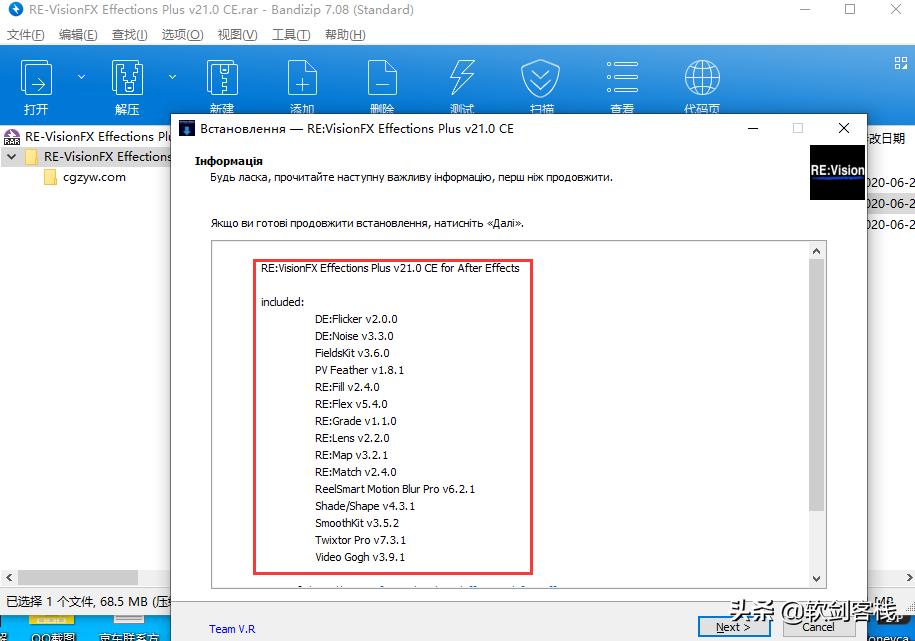
Task: Expand the dropdown arrow beside 解压
Action: pos(172,77)
